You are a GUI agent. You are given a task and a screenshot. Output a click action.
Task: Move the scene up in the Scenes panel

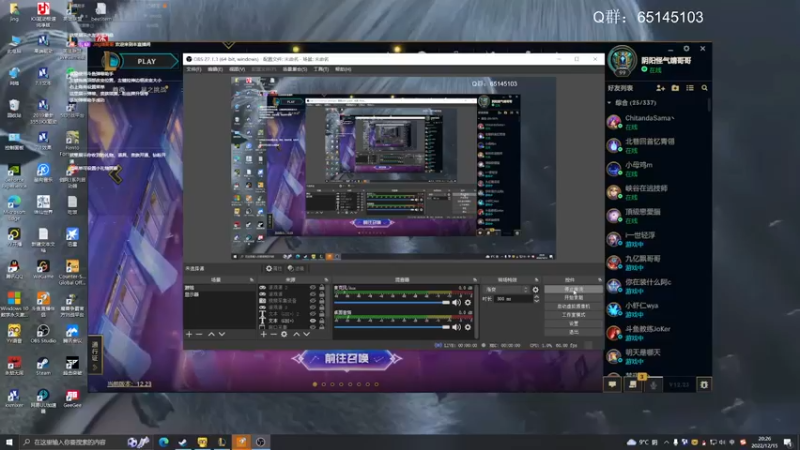click(x=211, y=334)
